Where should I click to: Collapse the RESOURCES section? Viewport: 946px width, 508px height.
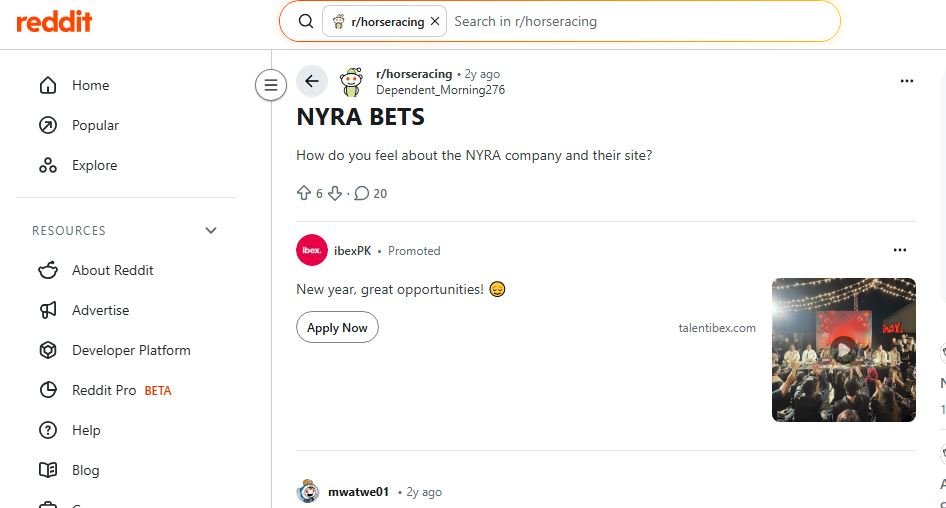click(x=211, y=230)
